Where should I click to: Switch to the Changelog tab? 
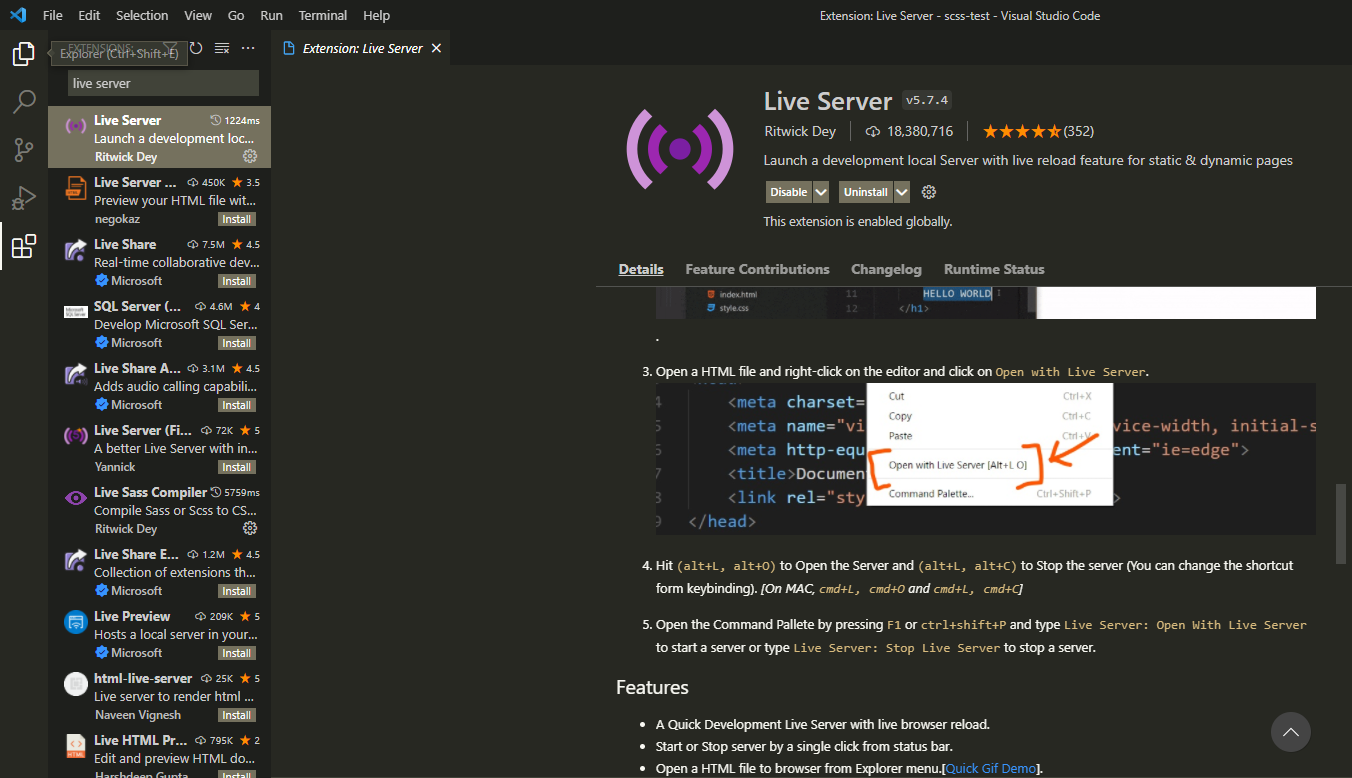coord(886,269)
